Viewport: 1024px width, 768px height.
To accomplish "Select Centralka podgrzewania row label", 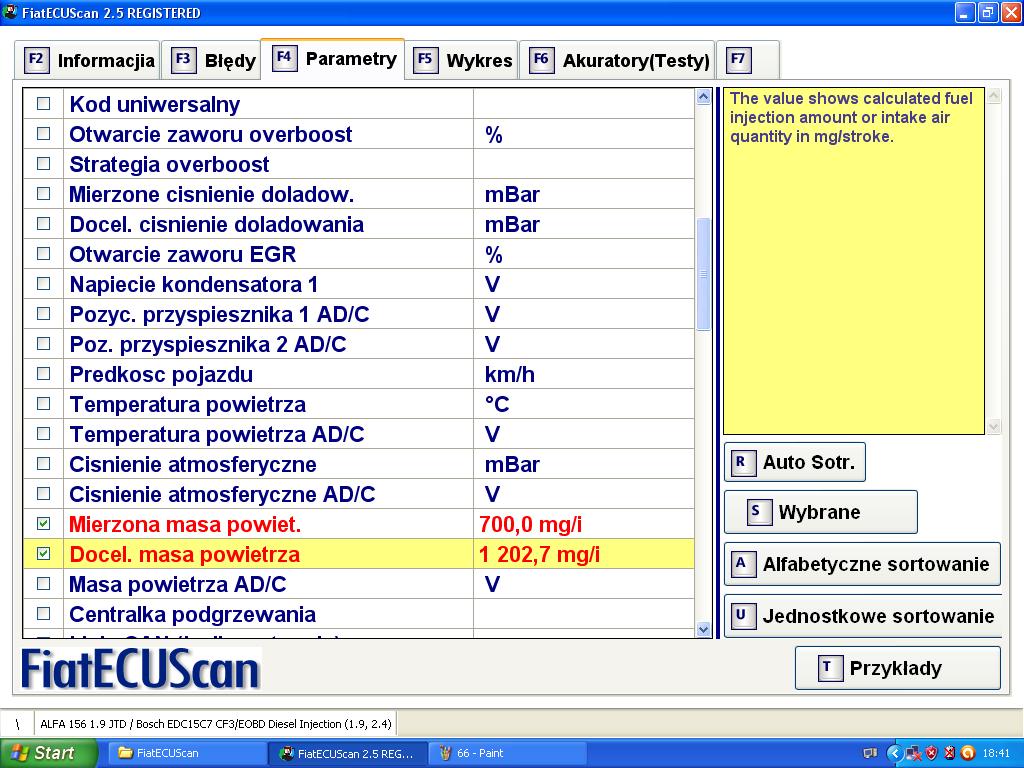I will click(x=193, y=615).
